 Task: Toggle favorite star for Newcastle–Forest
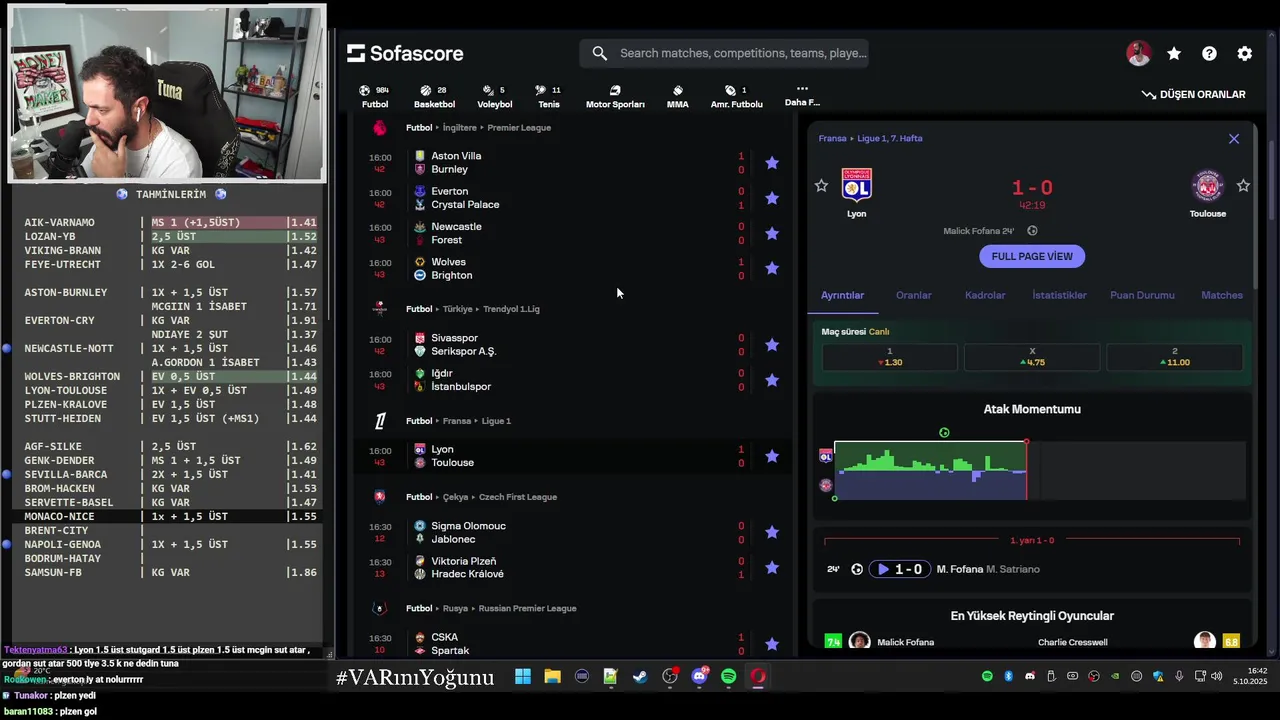point(772,233)
